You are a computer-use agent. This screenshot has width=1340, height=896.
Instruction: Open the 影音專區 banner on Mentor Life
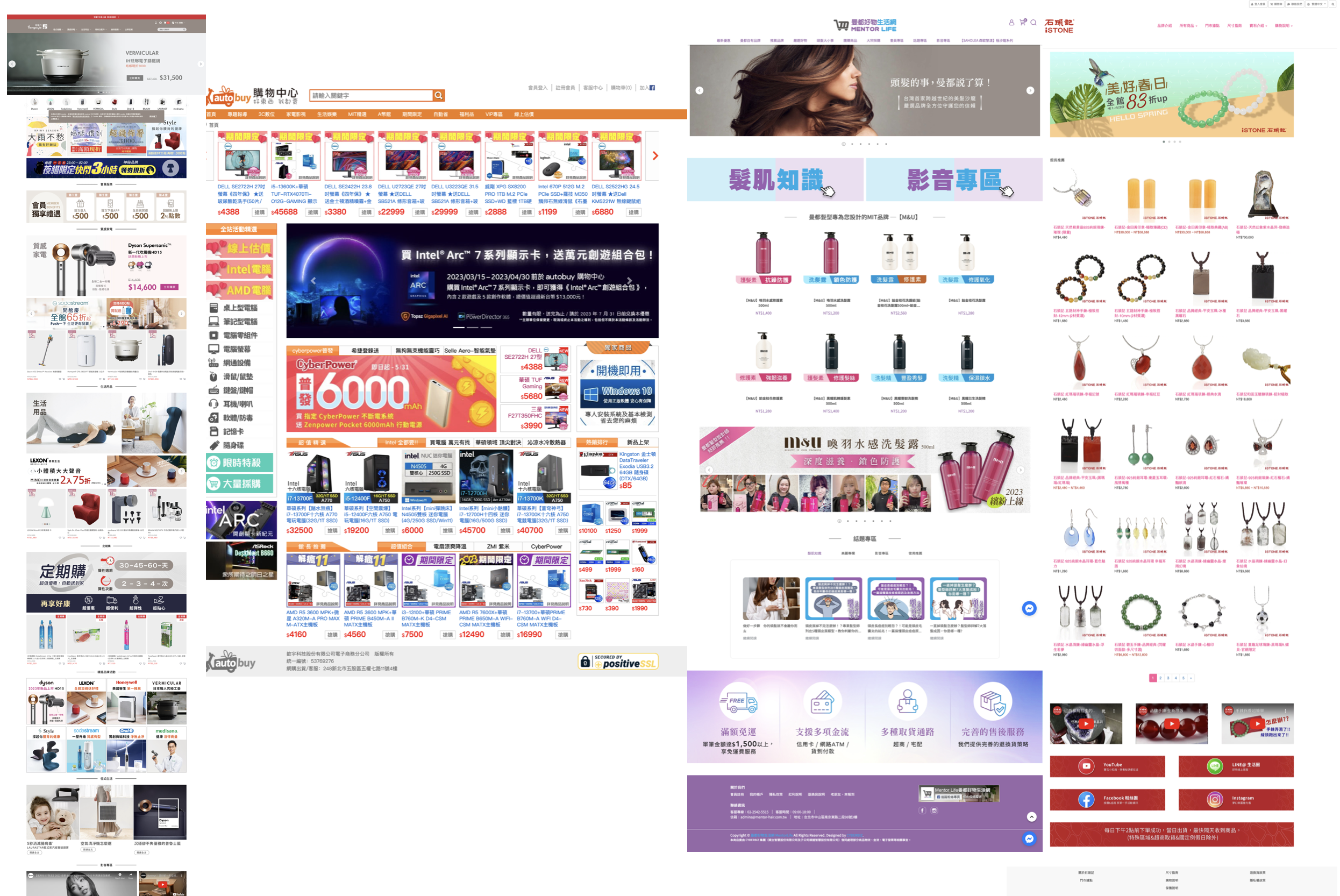[x=955, y=180]
